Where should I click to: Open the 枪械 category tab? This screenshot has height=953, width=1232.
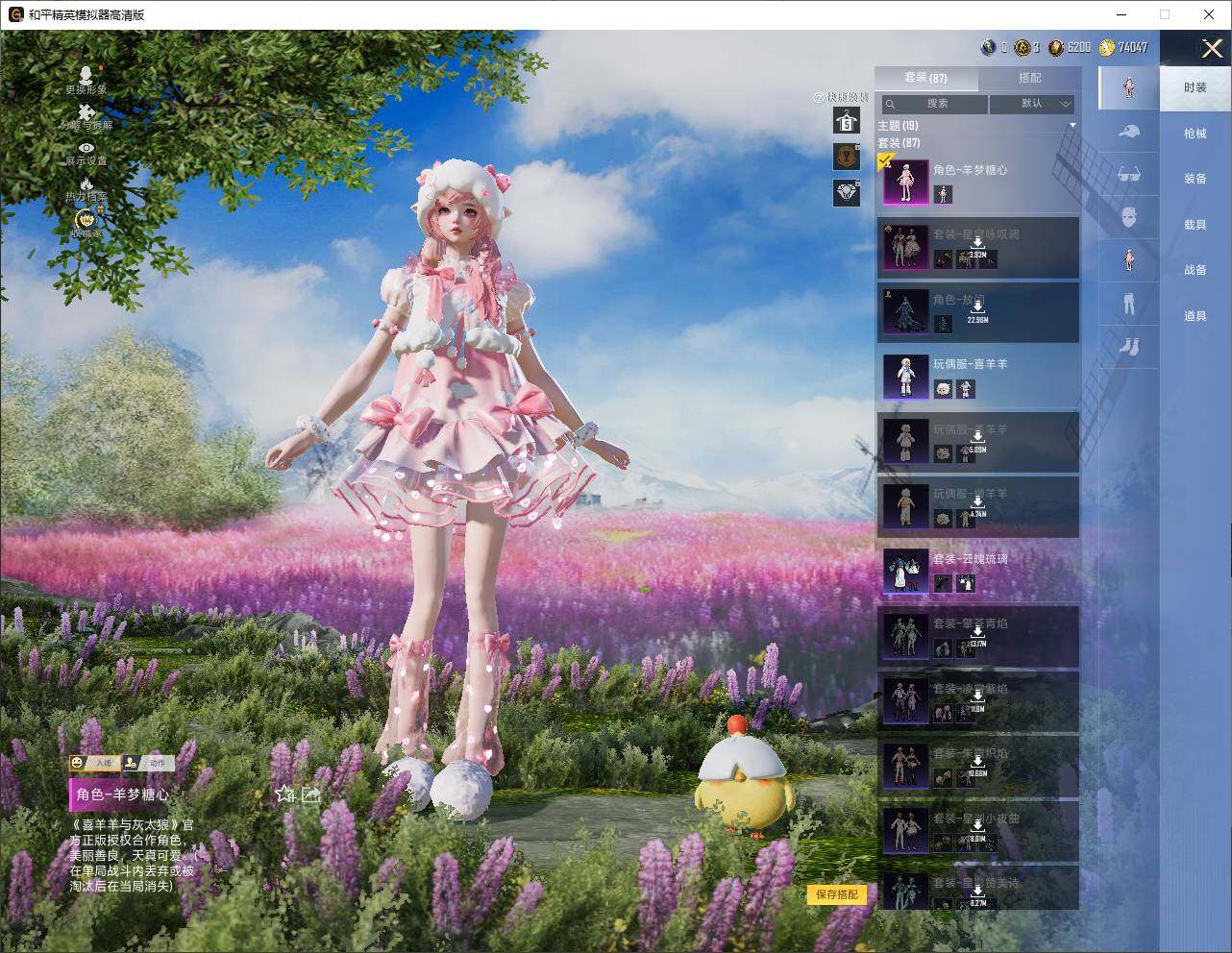tap(1195, 134)
